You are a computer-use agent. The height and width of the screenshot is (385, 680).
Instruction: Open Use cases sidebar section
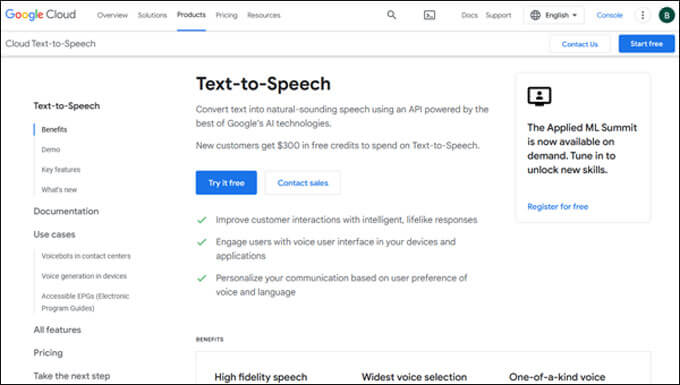(x=54, y=234)
